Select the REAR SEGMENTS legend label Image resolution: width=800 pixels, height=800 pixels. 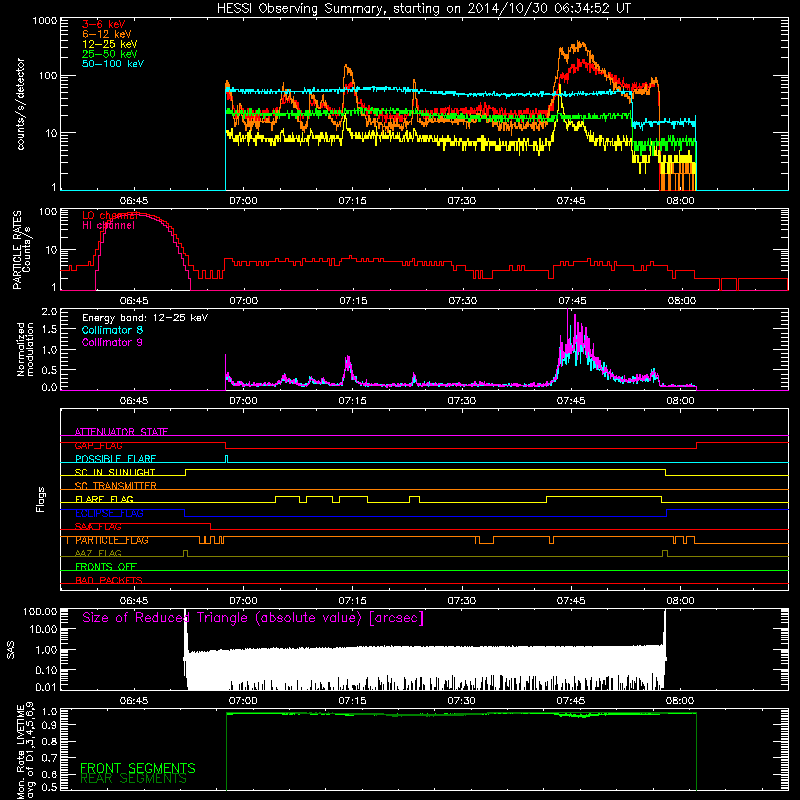pos(134,779)
